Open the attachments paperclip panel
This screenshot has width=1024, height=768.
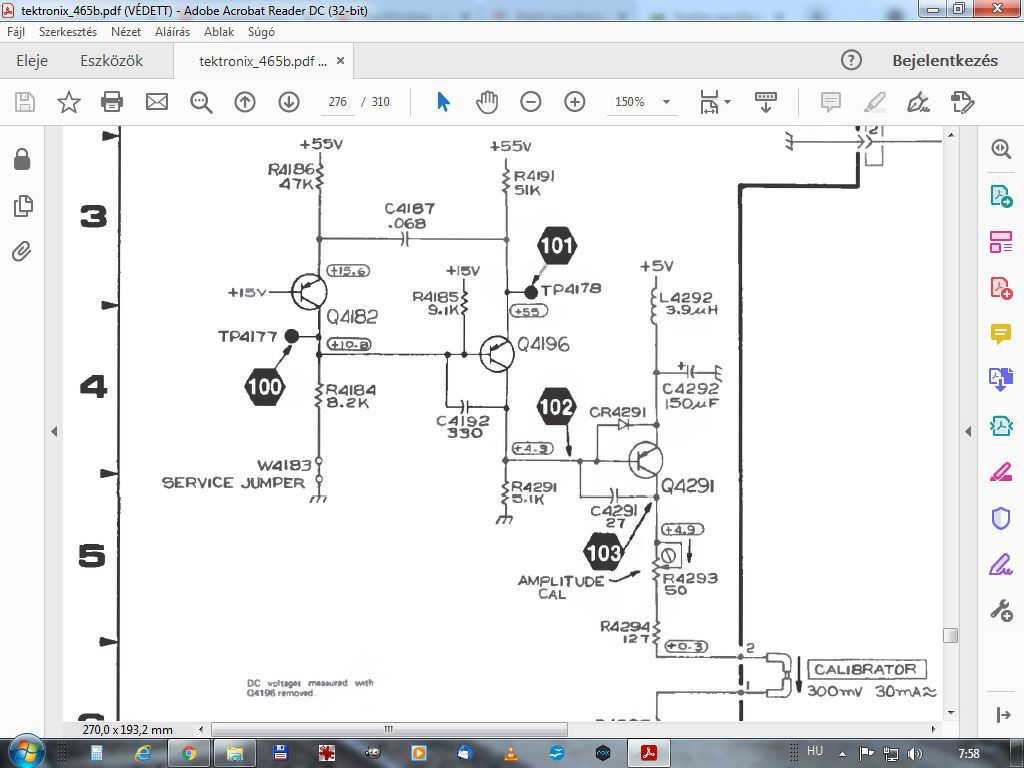pos(22,251)
